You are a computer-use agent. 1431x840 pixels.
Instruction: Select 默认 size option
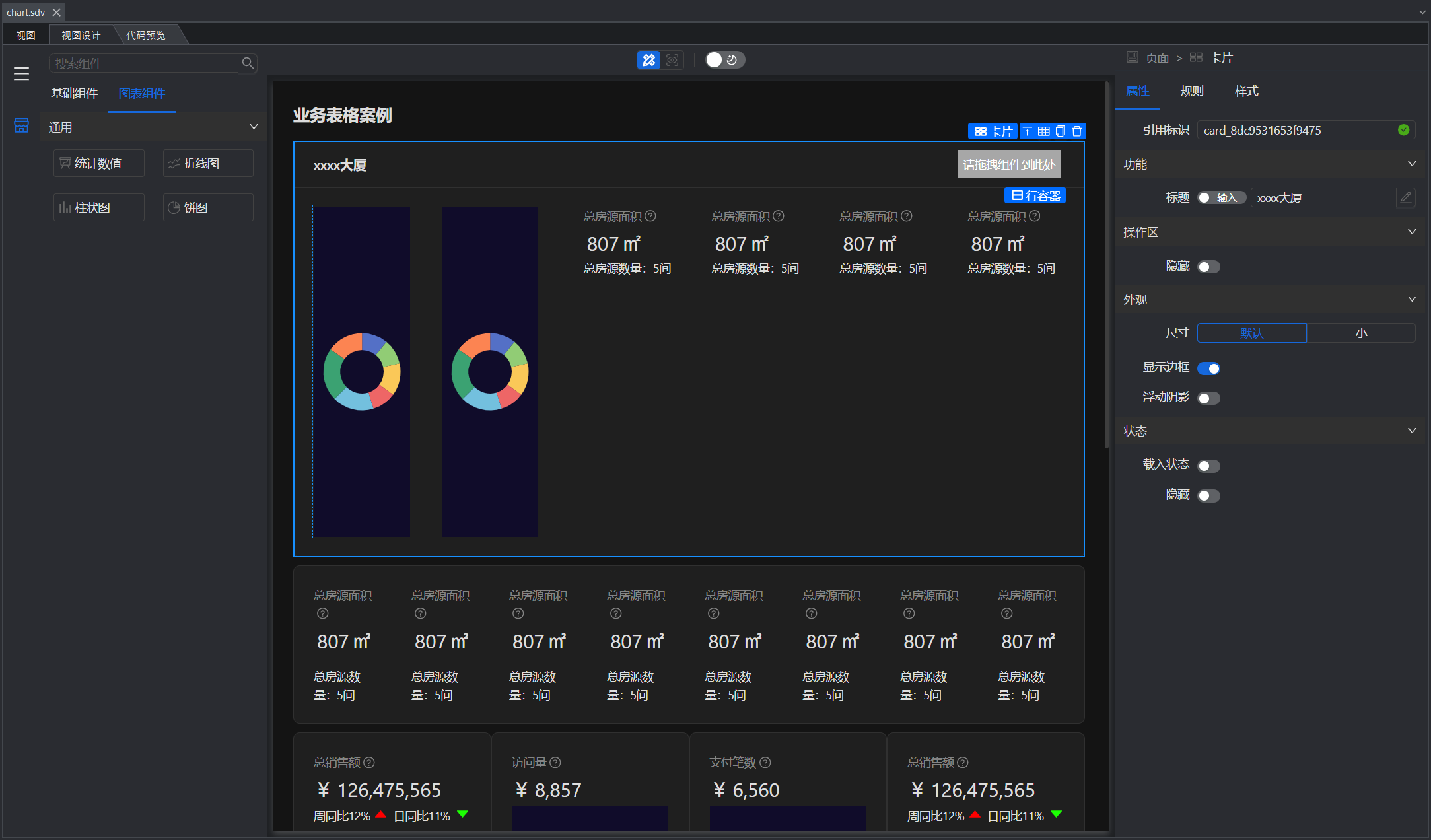[1252, 333]
